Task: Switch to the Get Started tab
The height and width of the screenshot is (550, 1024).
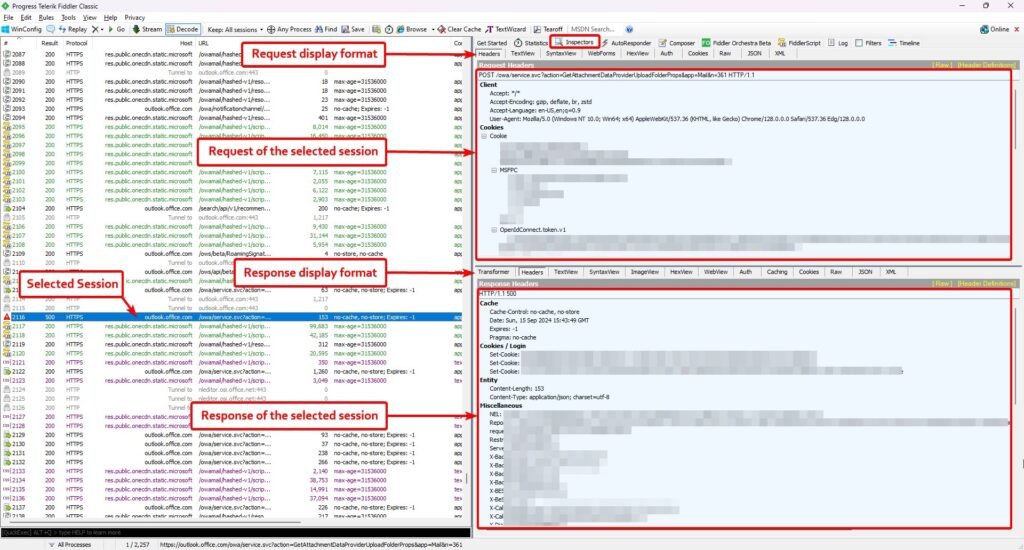Action: click(492, 43)
